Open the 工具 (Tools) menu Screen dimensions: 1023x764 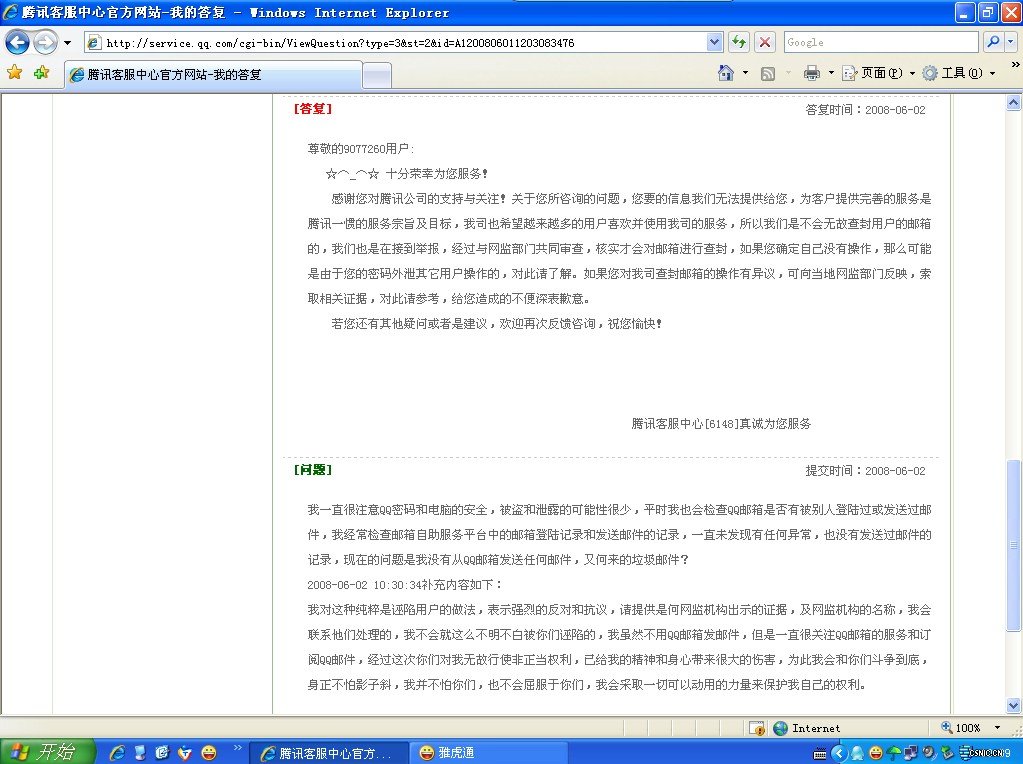pos(952,73)
